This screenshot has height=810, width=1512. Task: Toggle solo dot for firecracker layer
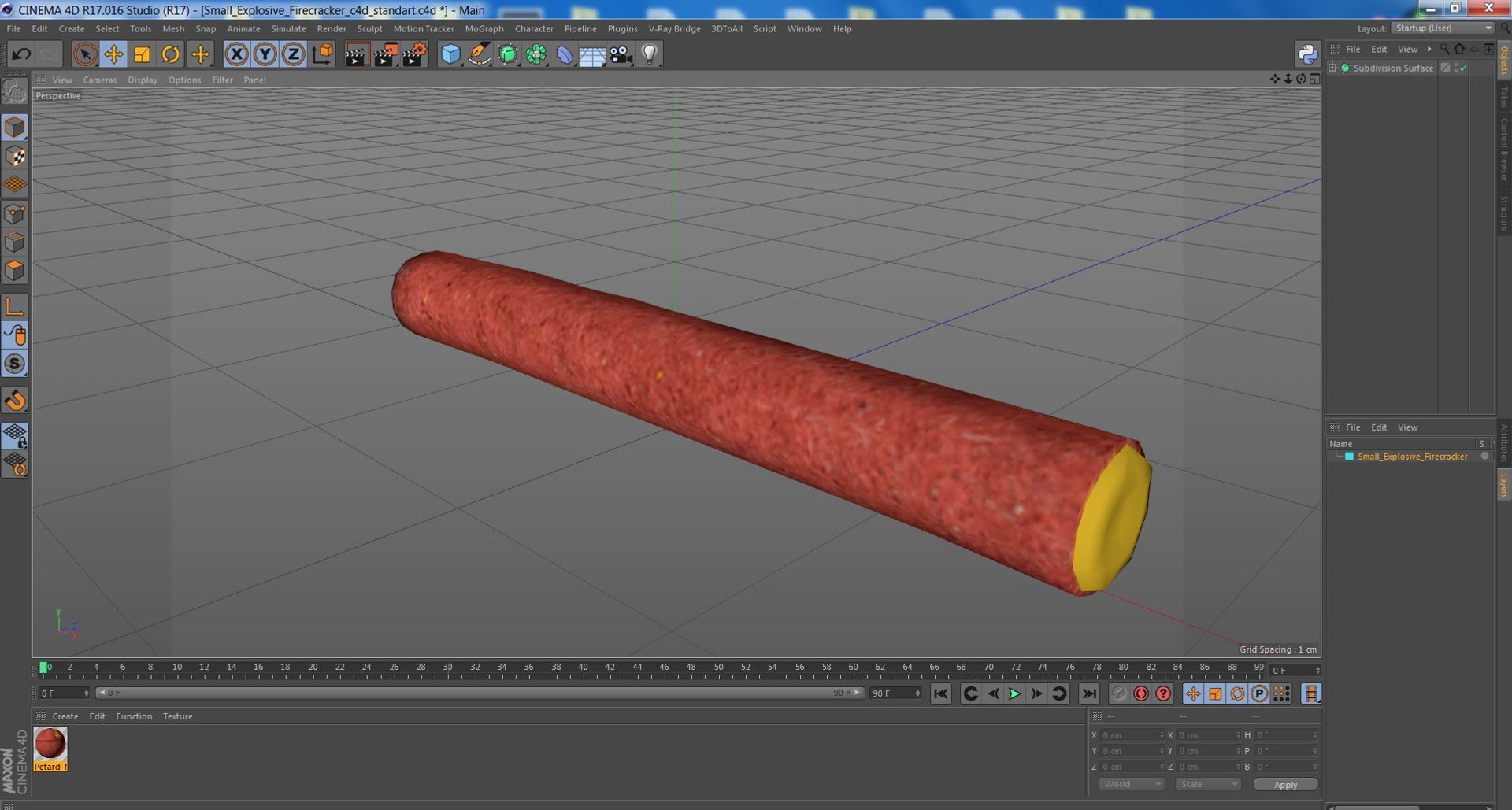tap(1484, 457)
